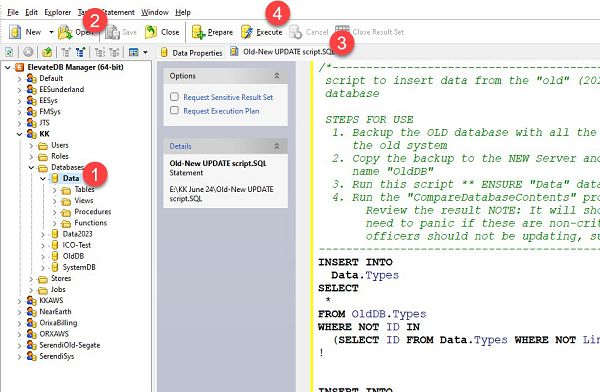Viewport: 600px width, 392px height.
Task: Click the Cancel toolbar button
Action: click(309, 32)
